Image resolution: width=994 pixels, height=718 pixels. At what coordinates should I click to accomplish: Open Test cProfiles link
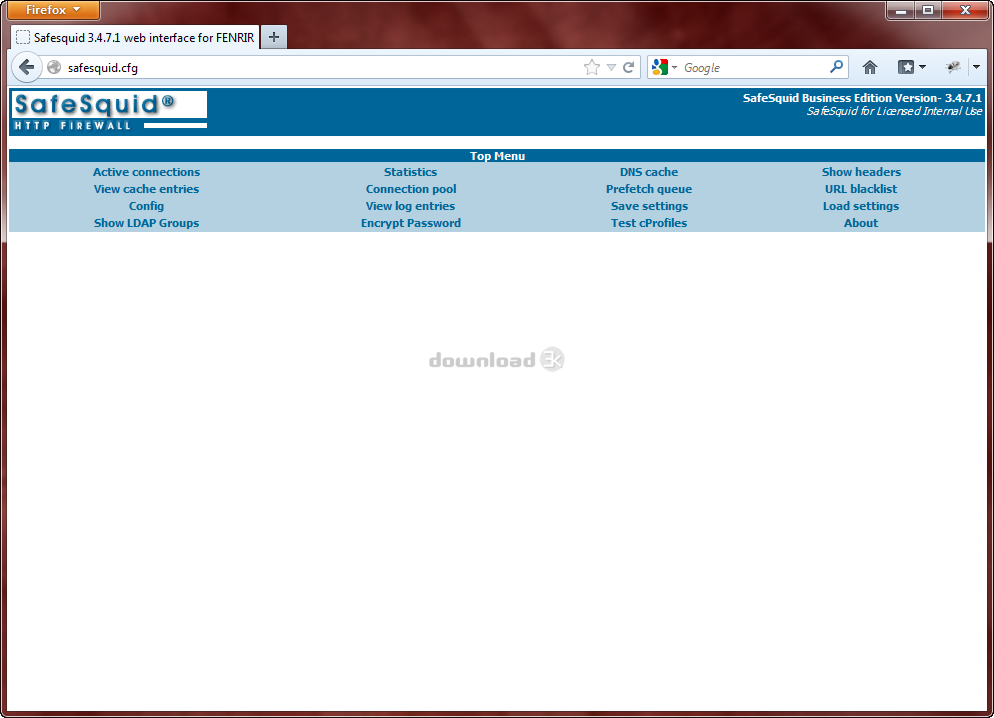pos(649,223)
